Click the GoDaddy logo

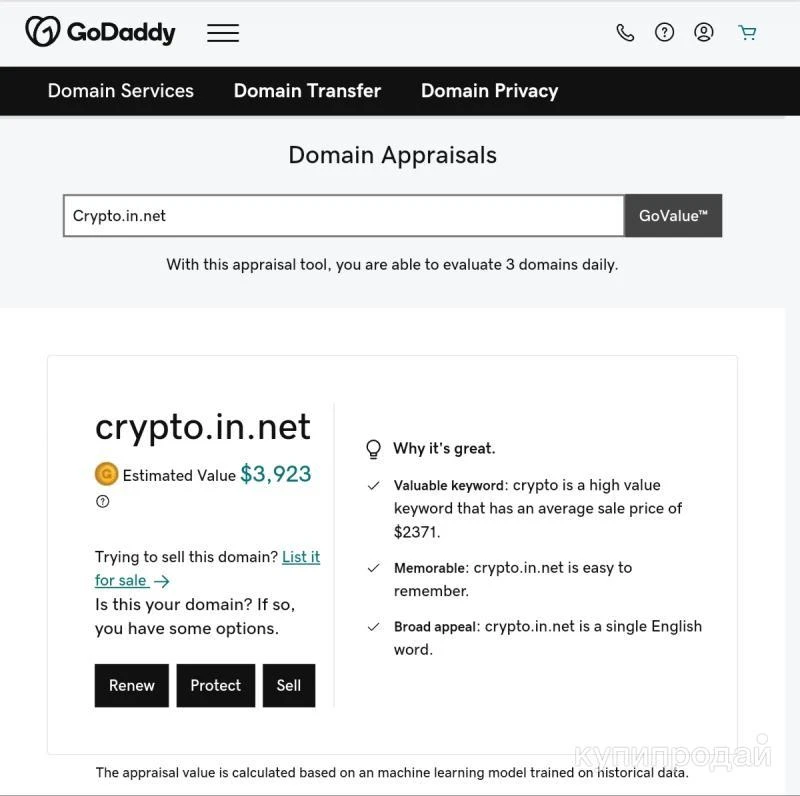[x=100, y=32]
